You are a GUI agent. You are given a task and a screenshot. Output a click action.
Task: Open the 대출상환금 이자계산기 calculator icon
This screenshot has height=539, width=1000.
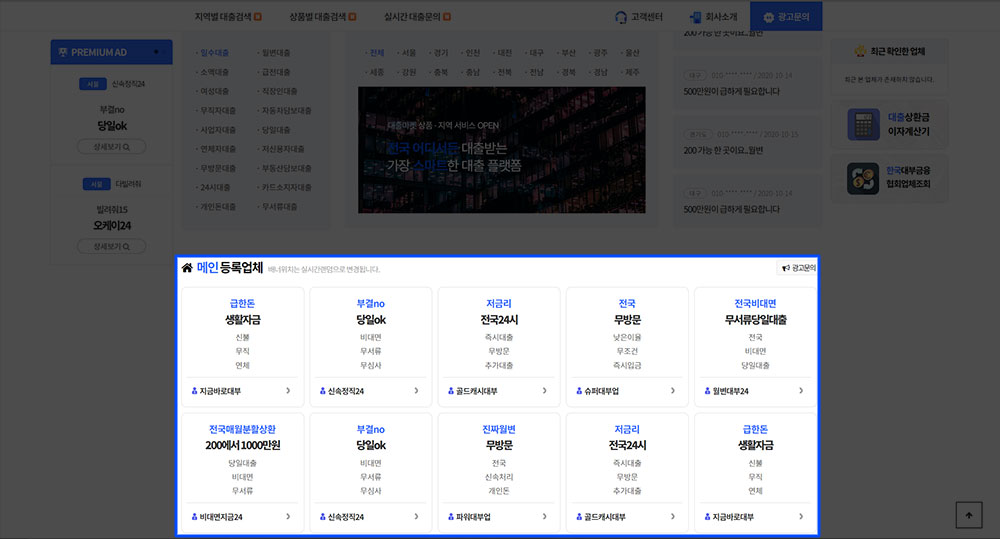[862, 125]
